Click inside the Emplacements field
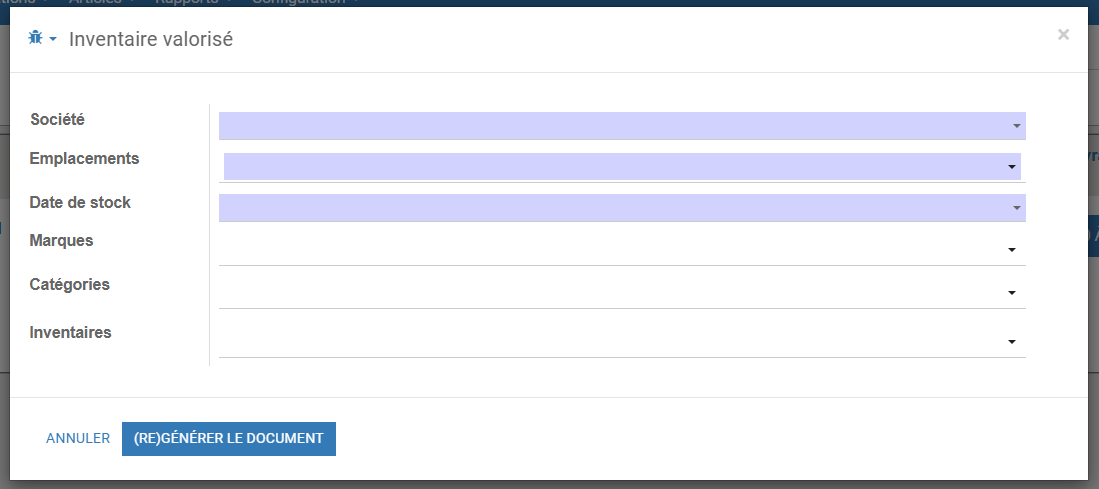This screenshot has height=489, width=1099. coord(622,167)
